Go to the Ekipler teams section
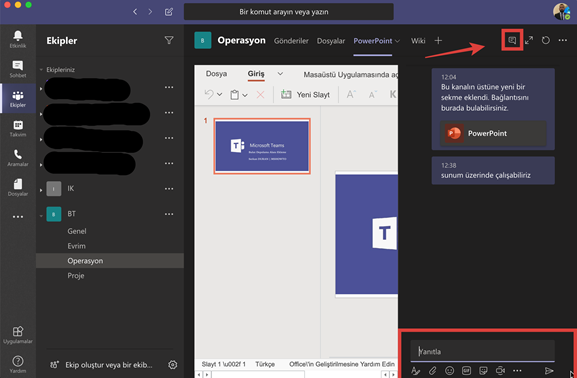This screenshot has height=378, width=577. click(18, 99)
